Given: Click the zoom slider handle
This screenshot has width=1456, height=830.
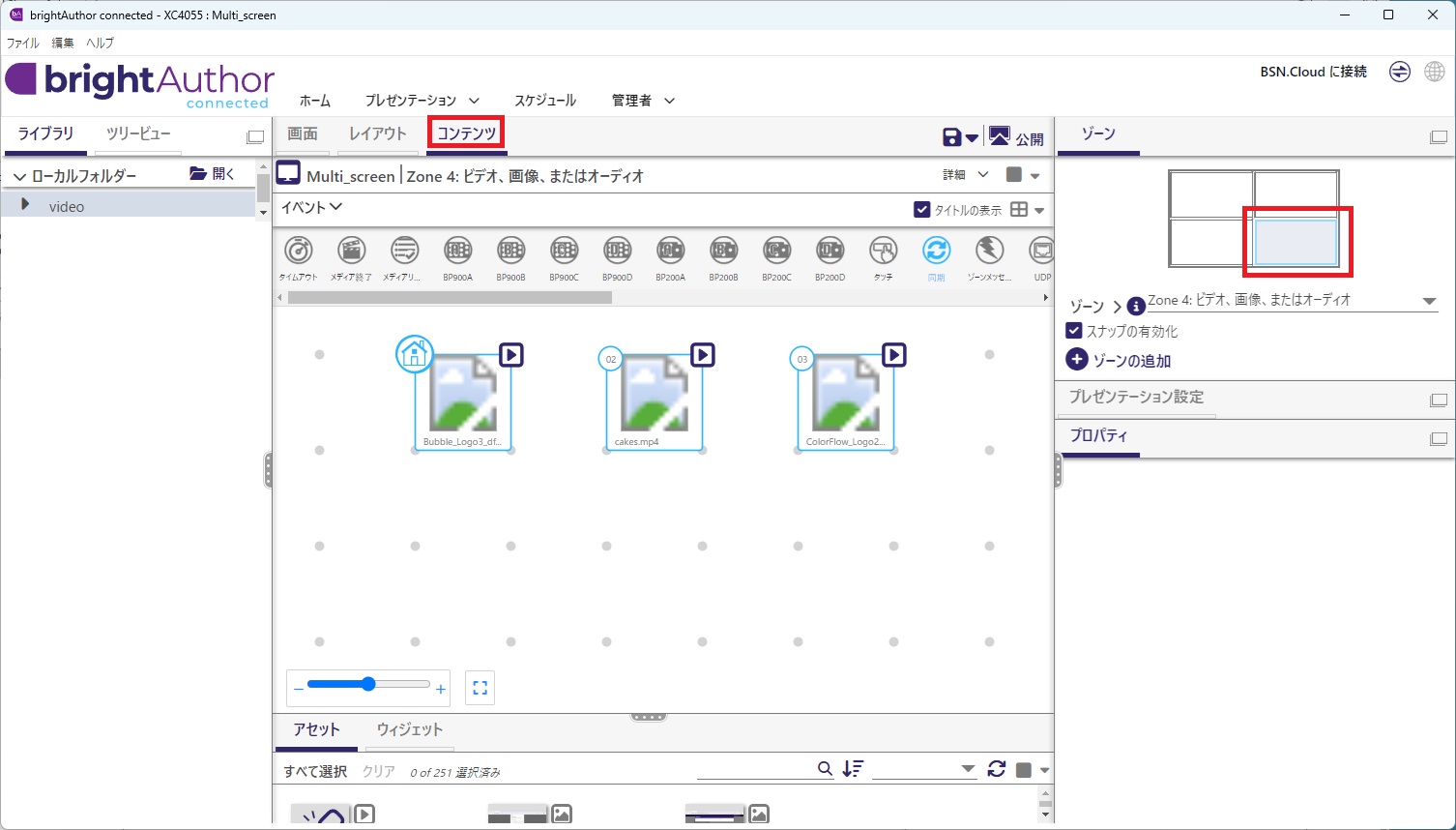Looking at the screenshot, I should (368, 684).
